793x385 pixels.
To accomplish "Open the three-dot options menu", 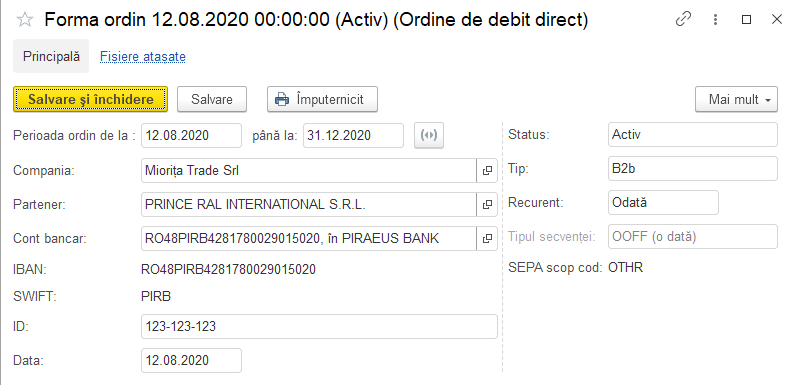I will point(715,19).
